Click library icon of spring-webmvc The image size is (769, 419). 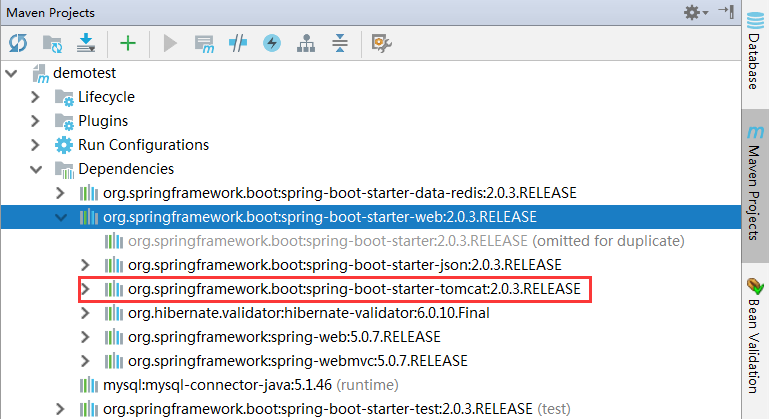[x=114, y=361]
